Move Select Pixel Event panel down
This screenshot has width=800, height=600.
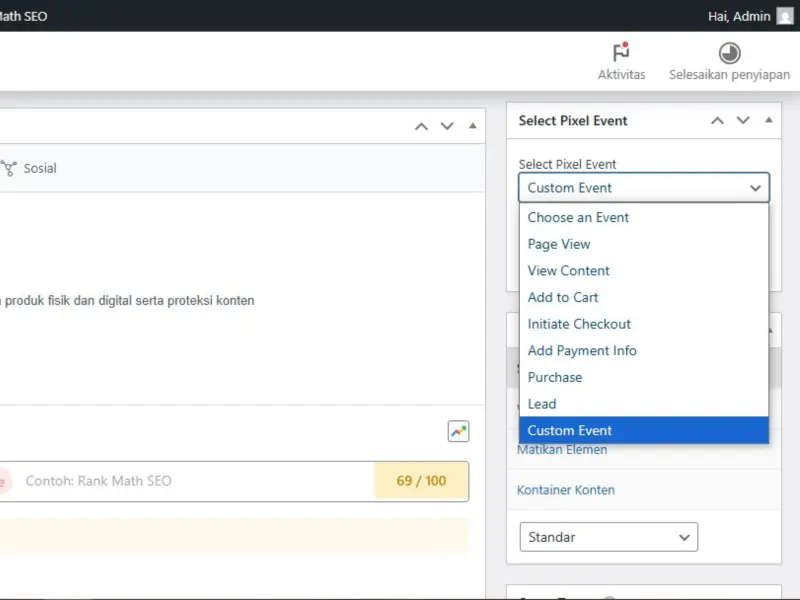tap(743, 121)
